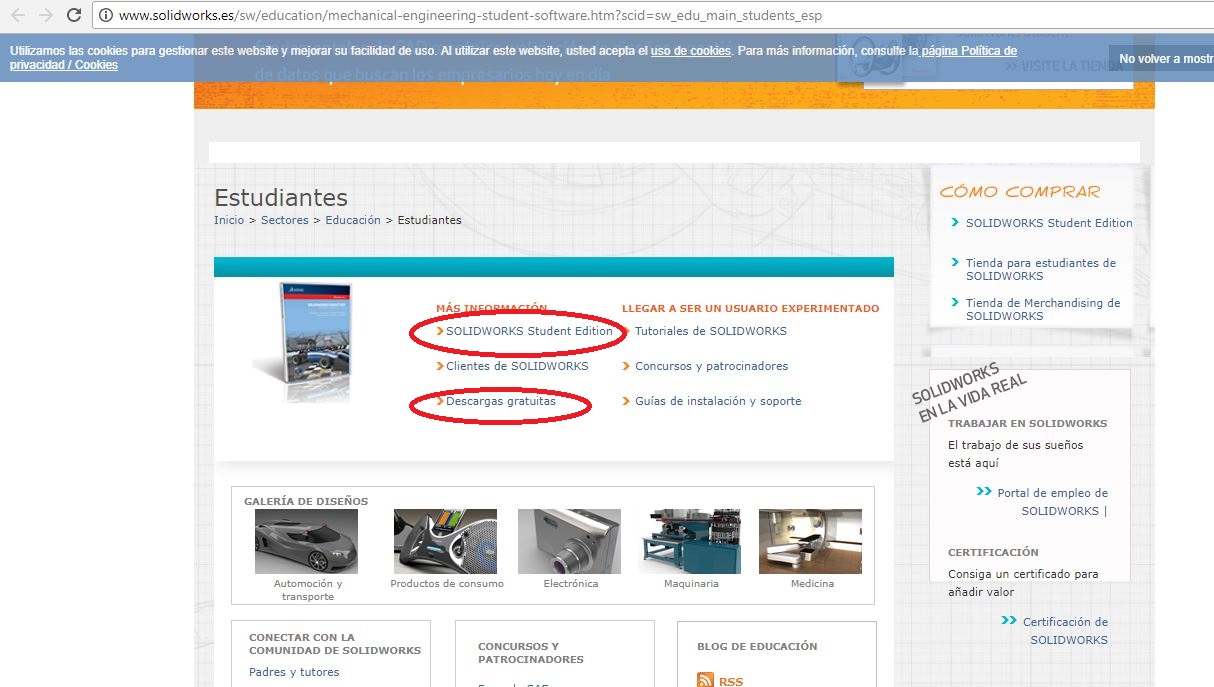
Task: Open Concursos y patrocinadores link
Action: (711, 366)
